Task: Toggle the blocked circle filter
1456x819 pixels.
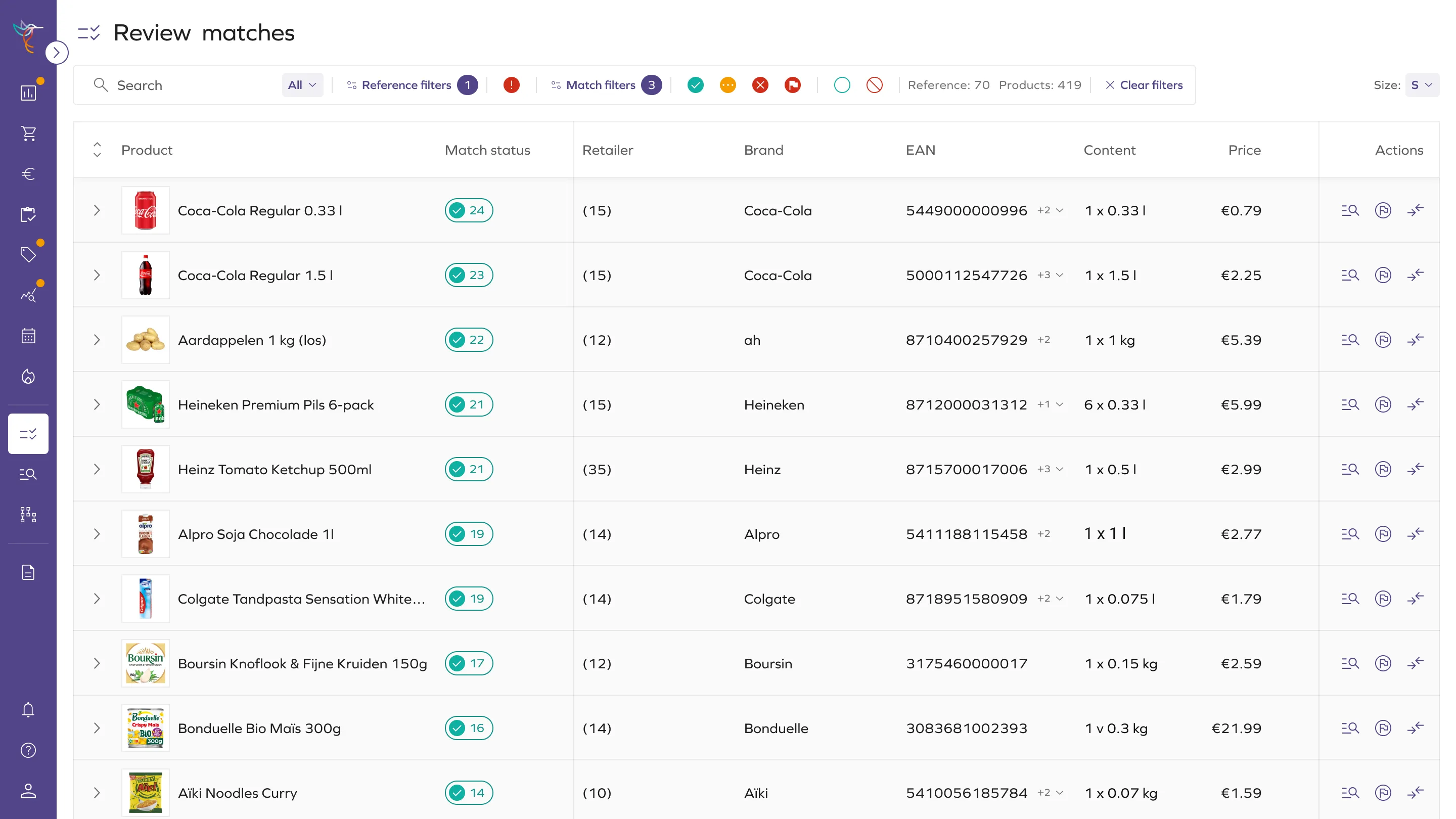Action: (x=875, y=85)
